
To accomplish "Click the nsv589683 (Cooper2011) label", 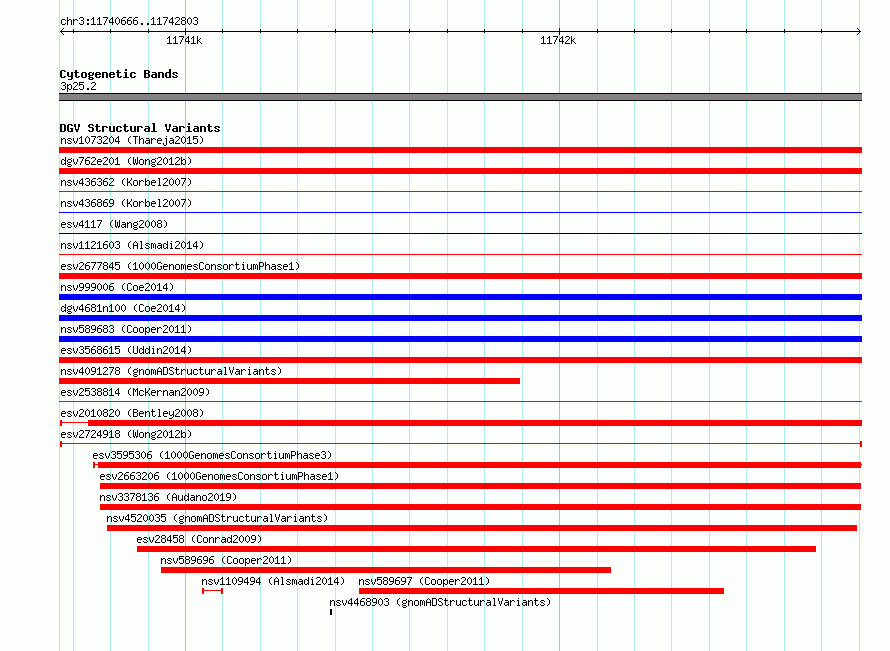I will (126, 329).
